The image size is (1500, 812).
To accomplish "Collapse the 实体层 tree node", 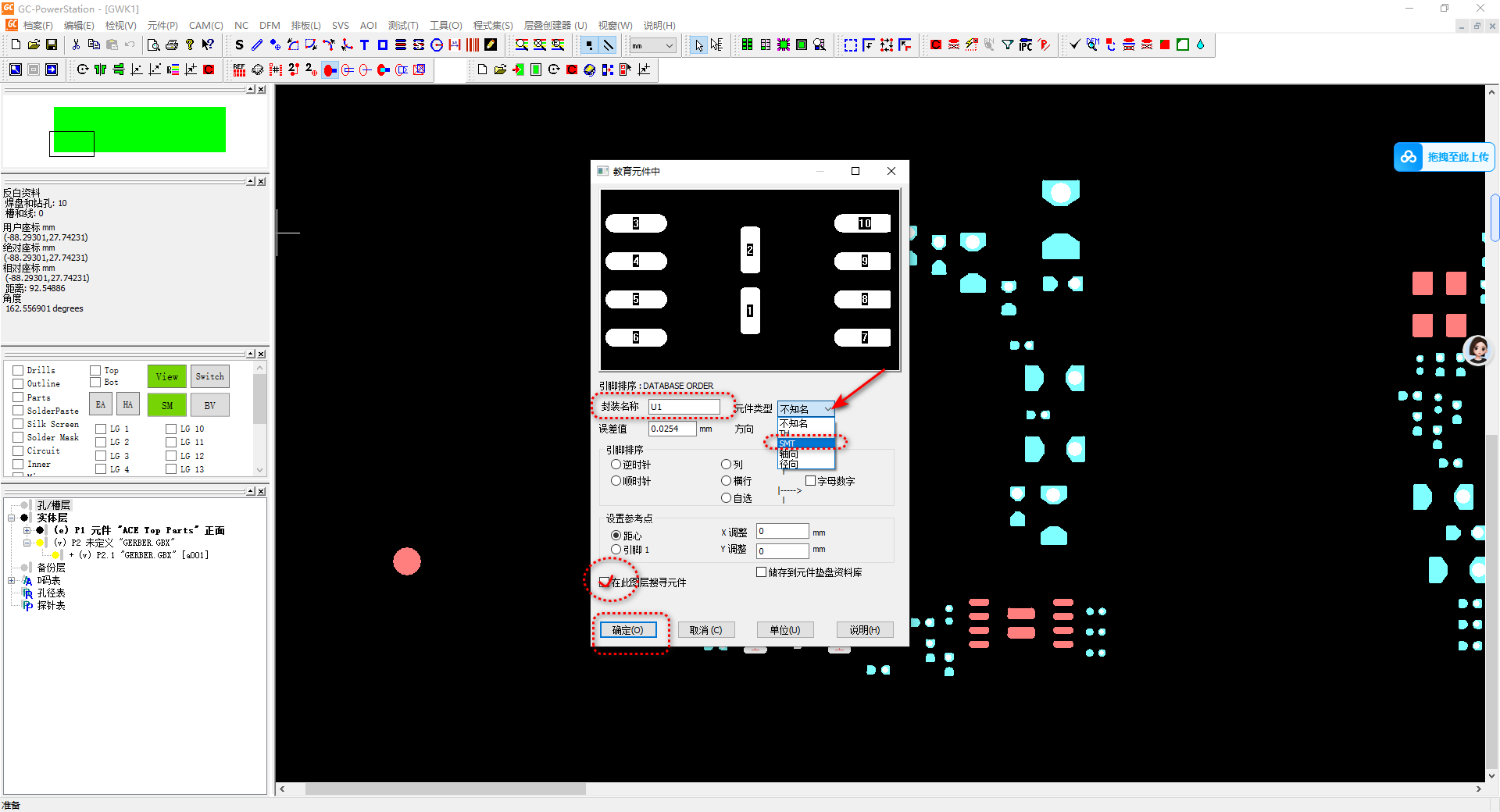I will pos(12,518).
